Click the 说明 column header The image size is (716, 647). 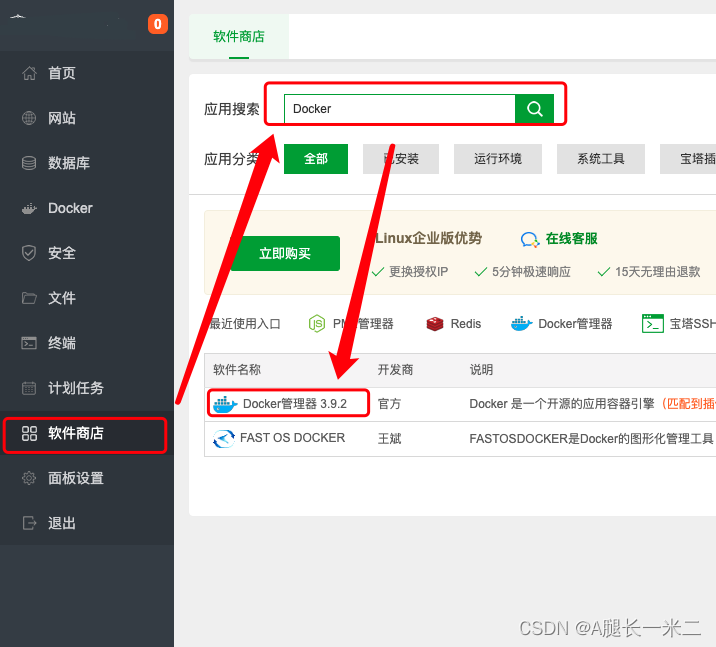click(x=481, y=370)
